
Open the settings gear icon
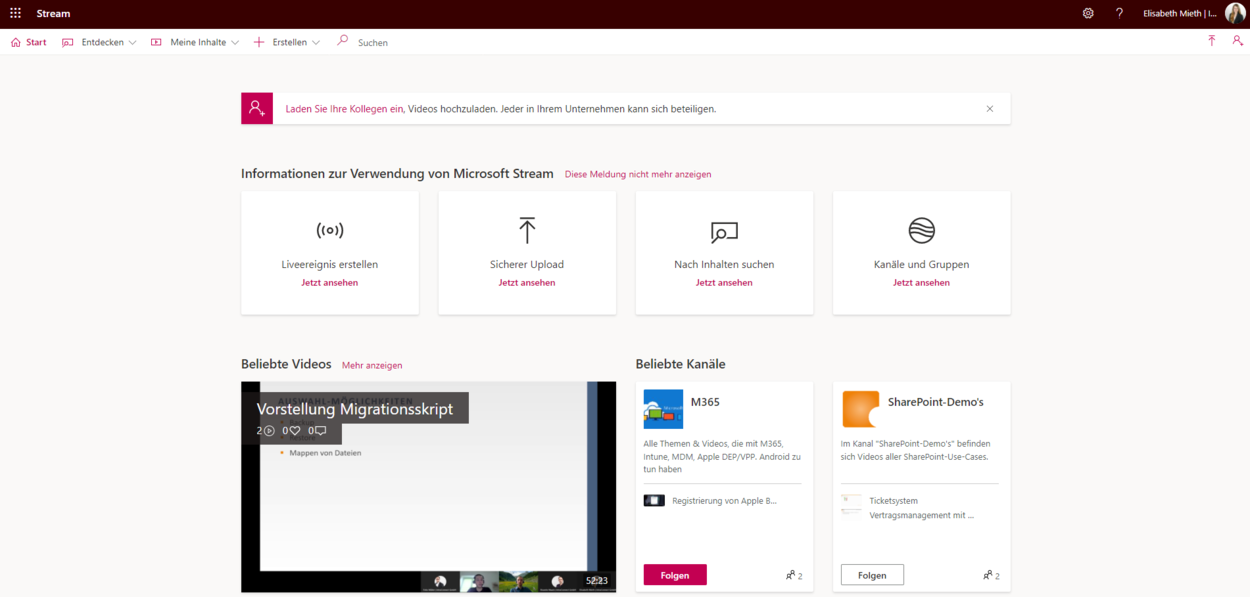click(1088, 13)
